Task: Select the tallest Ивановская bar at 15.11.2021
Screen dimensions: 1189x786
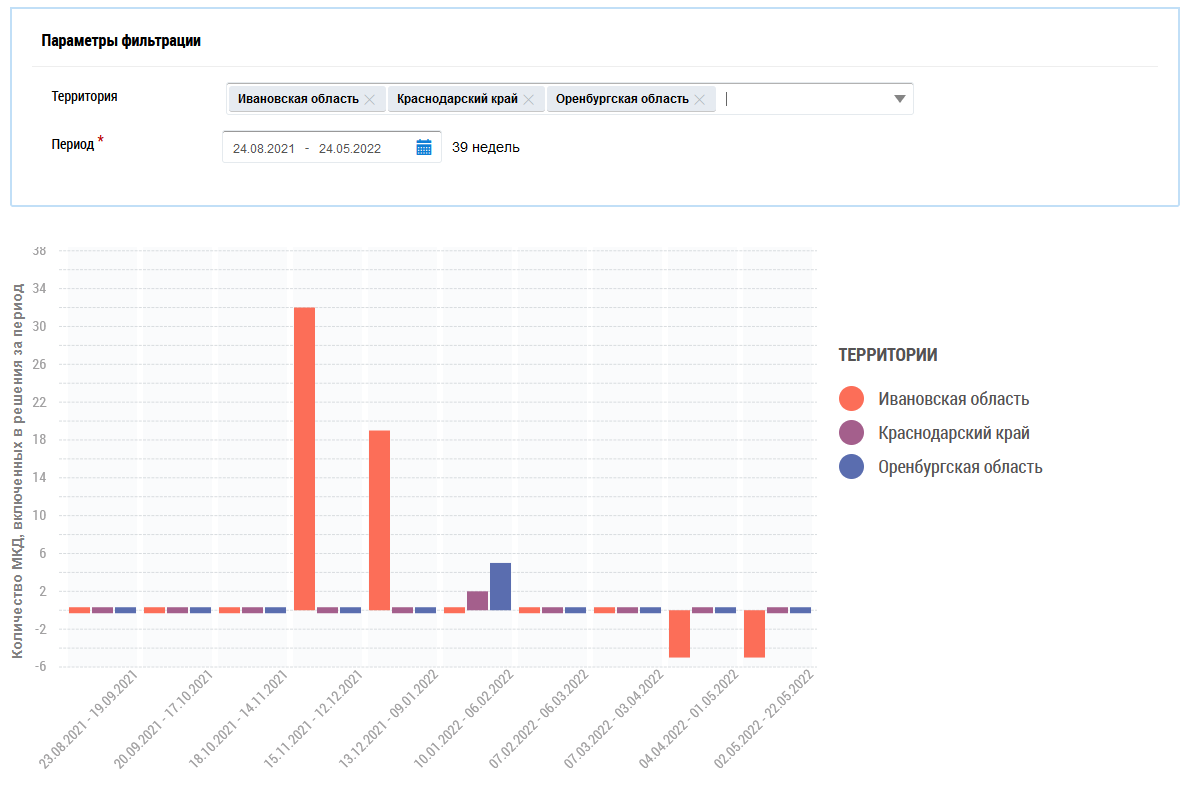Action: [304, 458]
